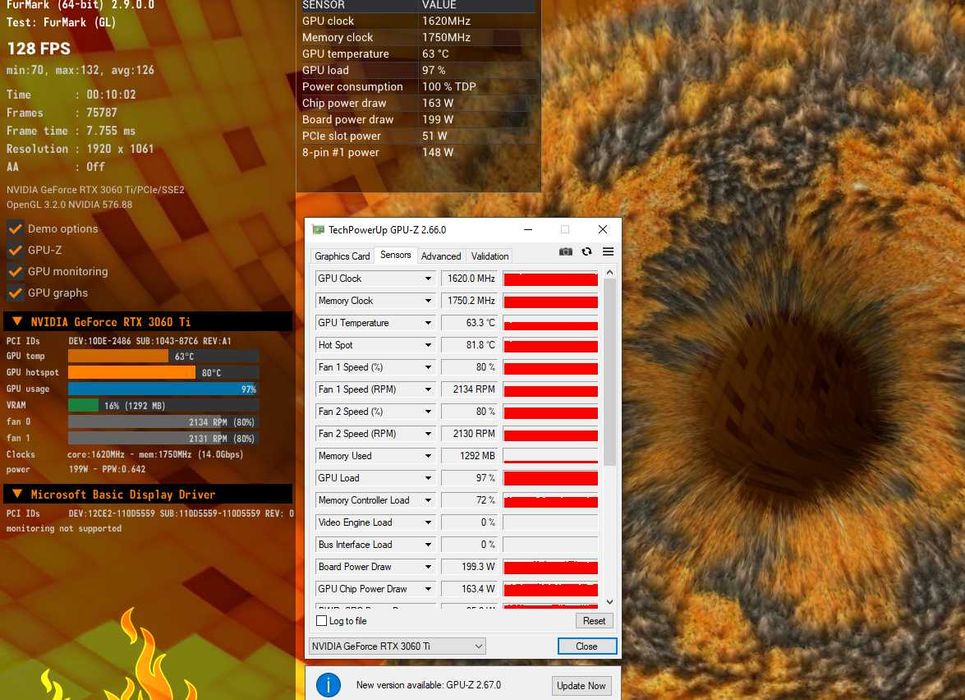Open the GPU Chip Power Draw dropdown

coord(428,589)
